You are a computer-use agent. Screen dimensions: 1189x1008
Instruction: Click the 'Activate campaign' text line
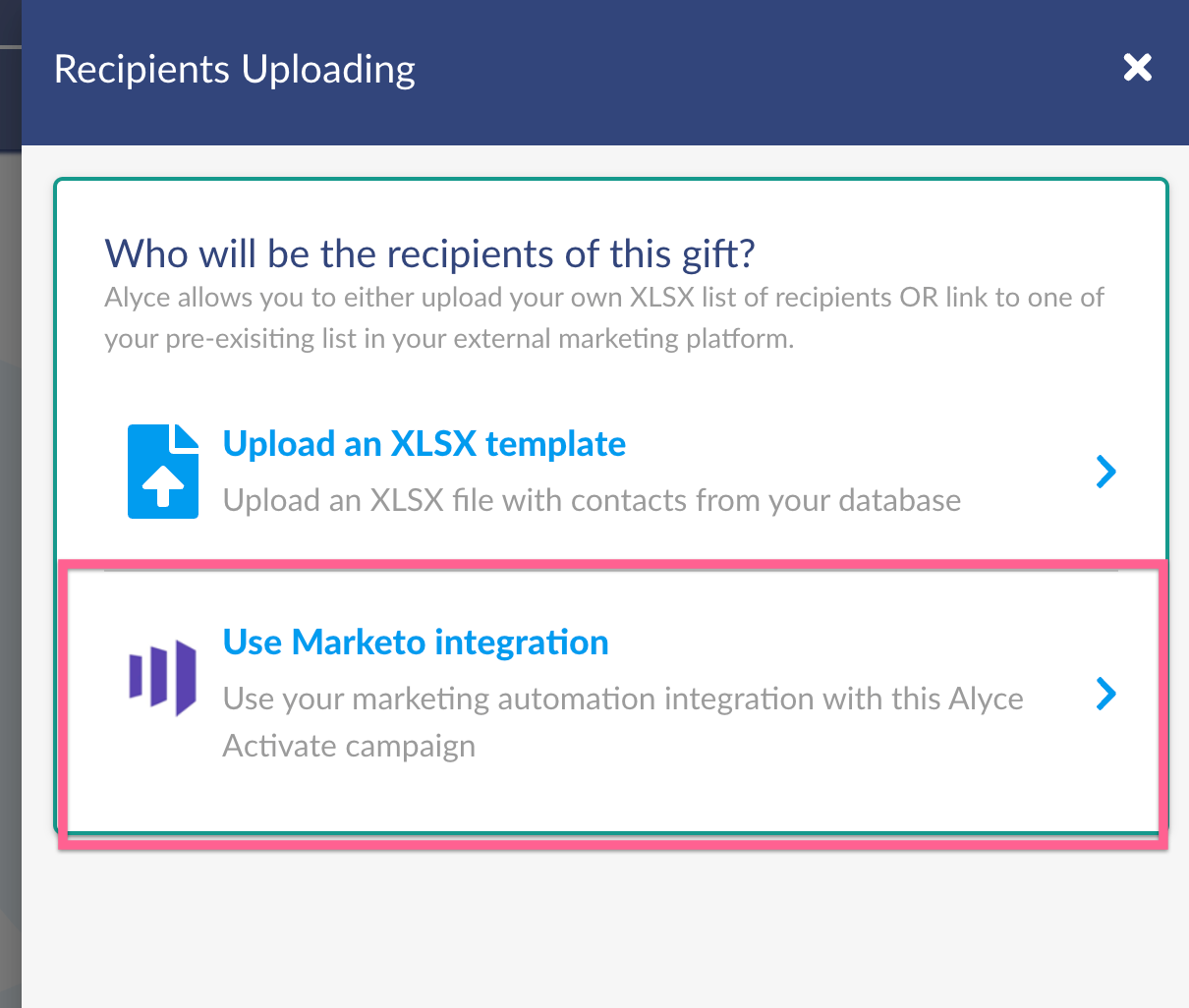[349, 746]
